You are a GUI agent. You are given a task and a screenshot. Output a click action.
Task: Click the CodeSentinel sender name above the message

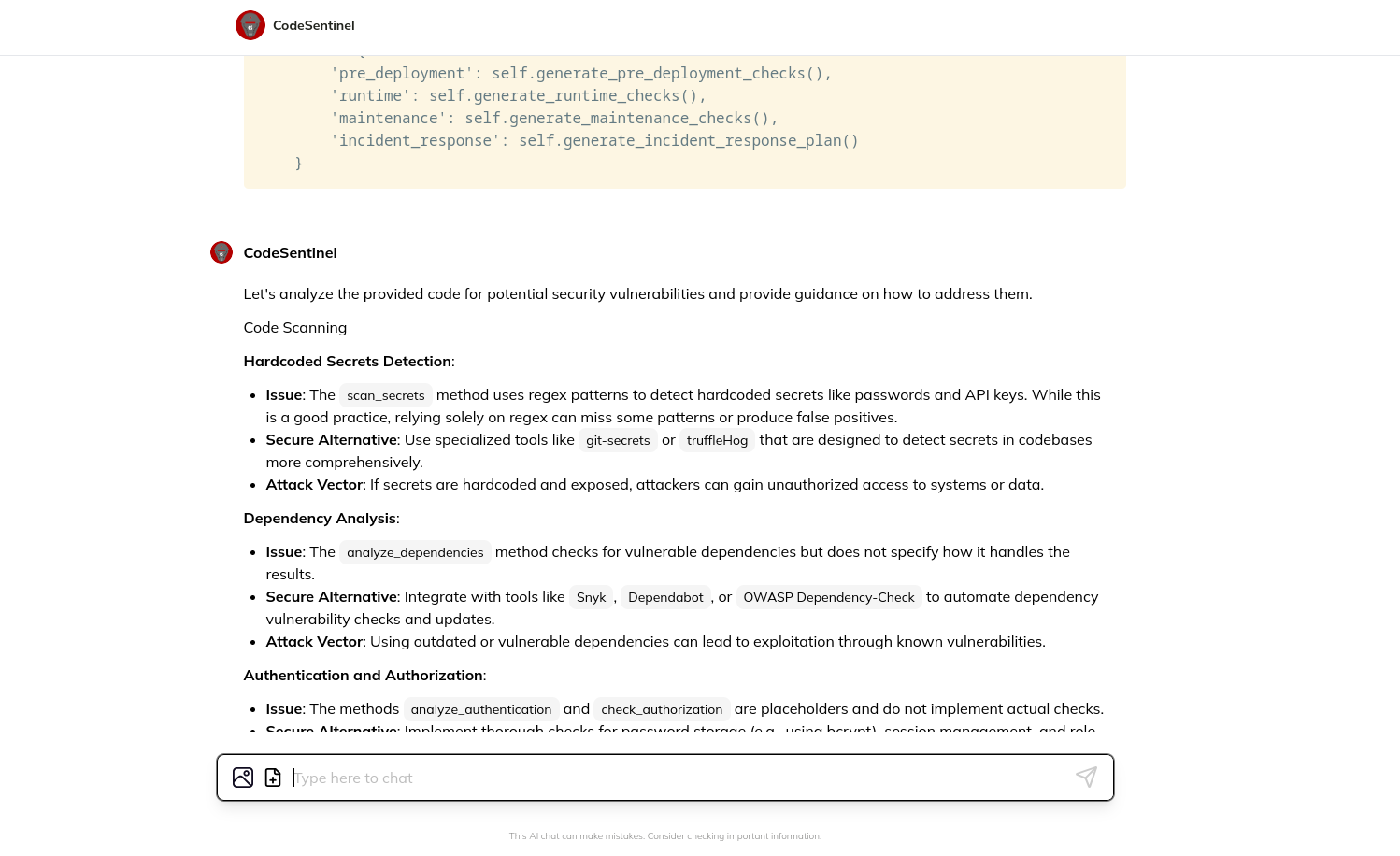tap(290, 252)
